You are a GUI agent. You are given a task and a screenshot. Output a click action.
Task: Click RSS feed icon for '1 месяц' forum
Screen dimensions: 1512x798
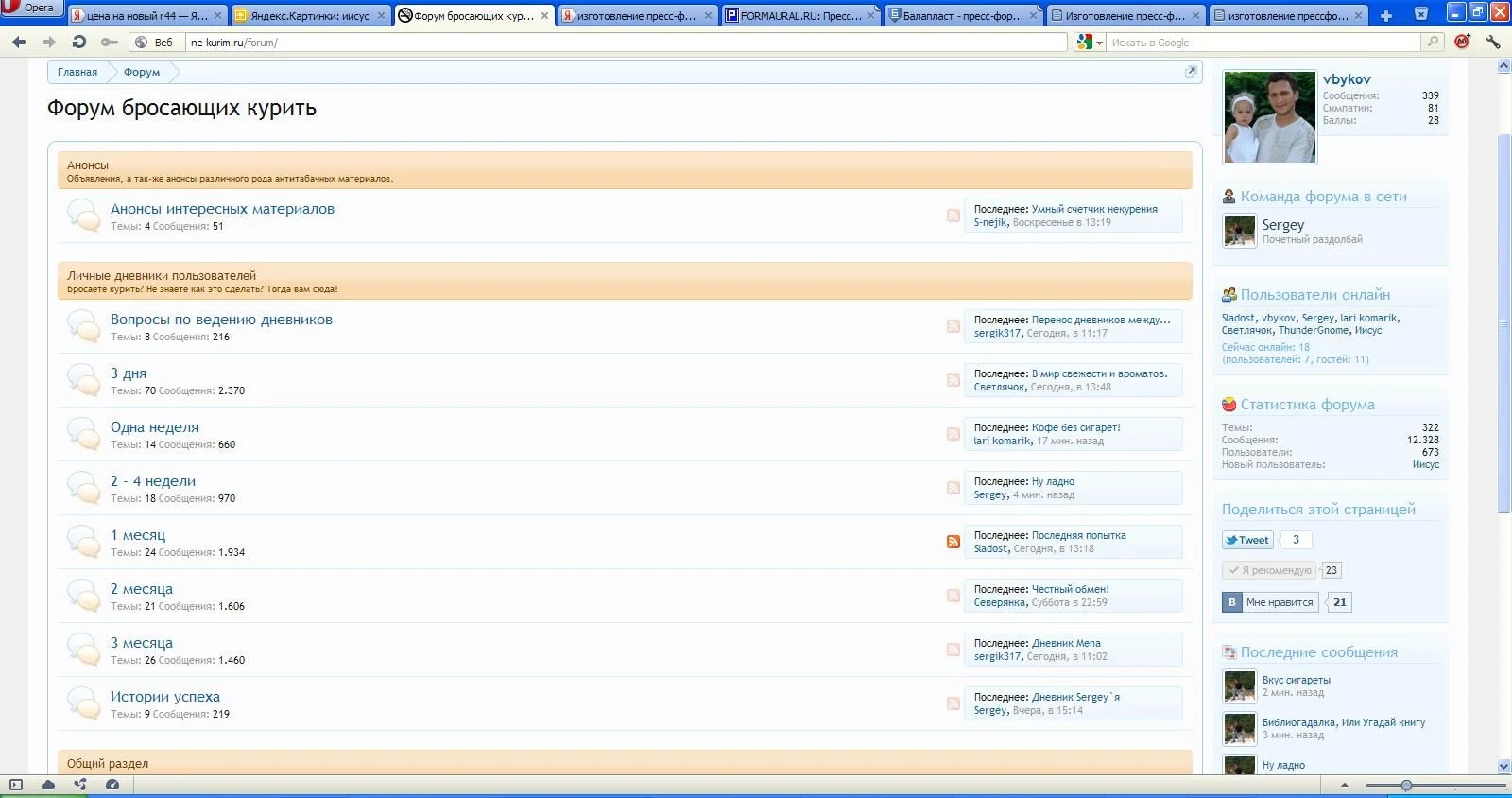click(954, 542)
